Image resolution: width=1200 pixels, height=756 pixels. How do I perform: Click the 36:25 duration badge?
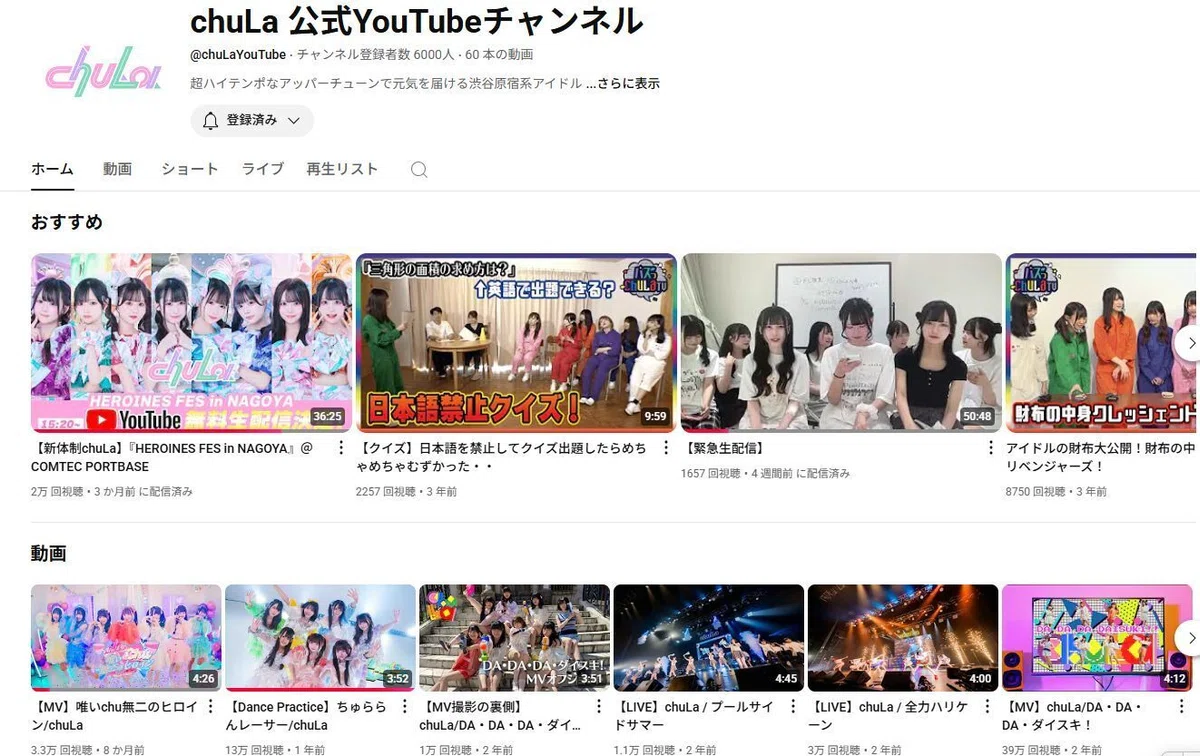(x=327, y=416)
